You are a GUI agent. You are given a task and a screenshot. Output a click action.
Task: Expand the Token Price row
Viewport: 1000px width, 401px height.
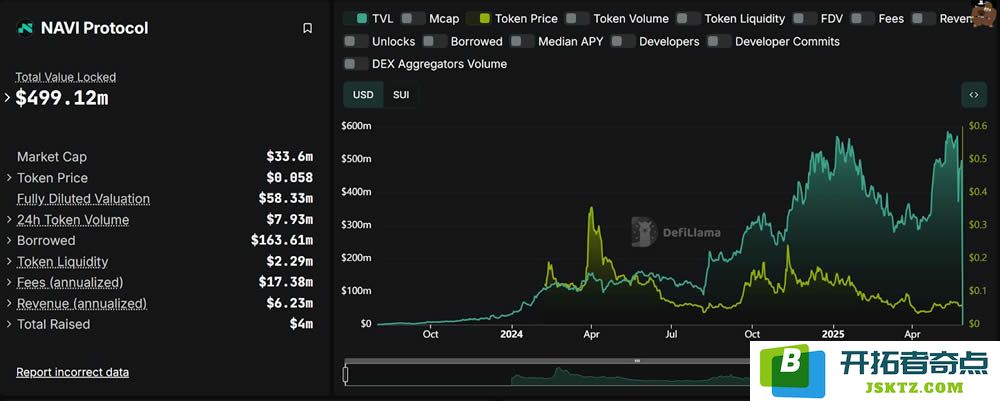tap(9, 178)
